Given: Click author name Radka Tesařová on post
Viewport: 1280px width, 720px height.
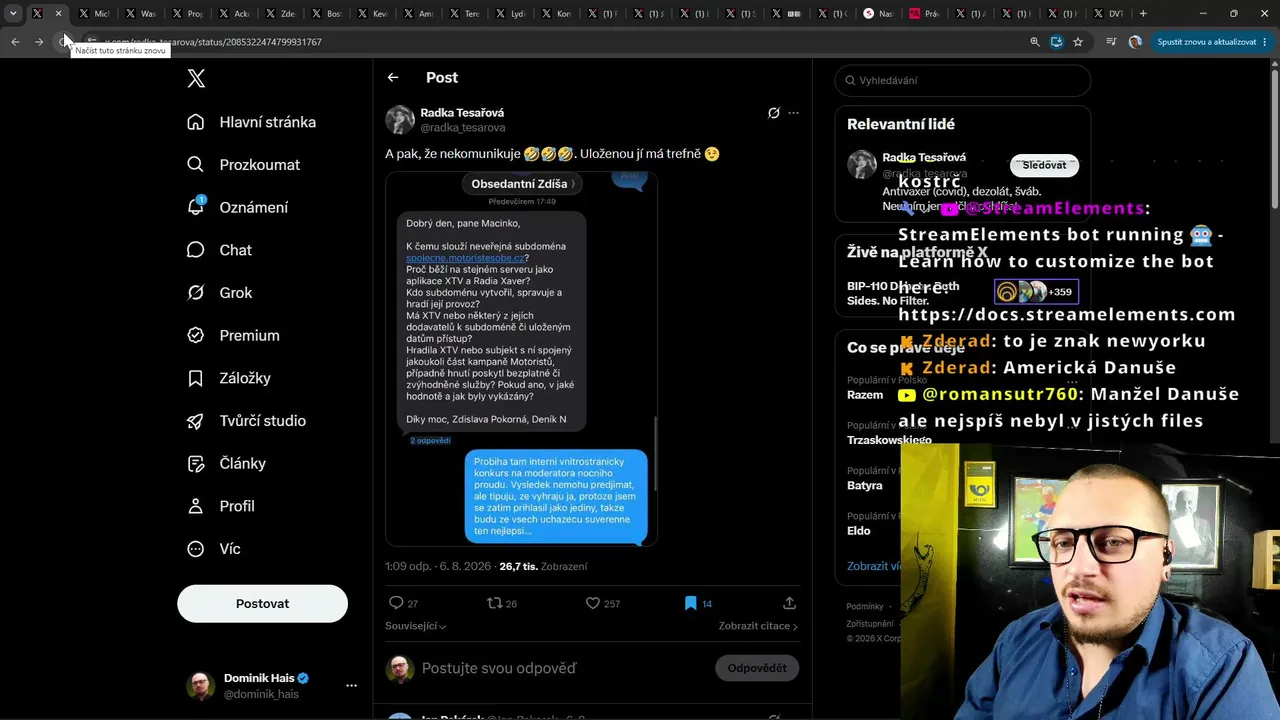Looking at the screenshot, I should (462, 113).
